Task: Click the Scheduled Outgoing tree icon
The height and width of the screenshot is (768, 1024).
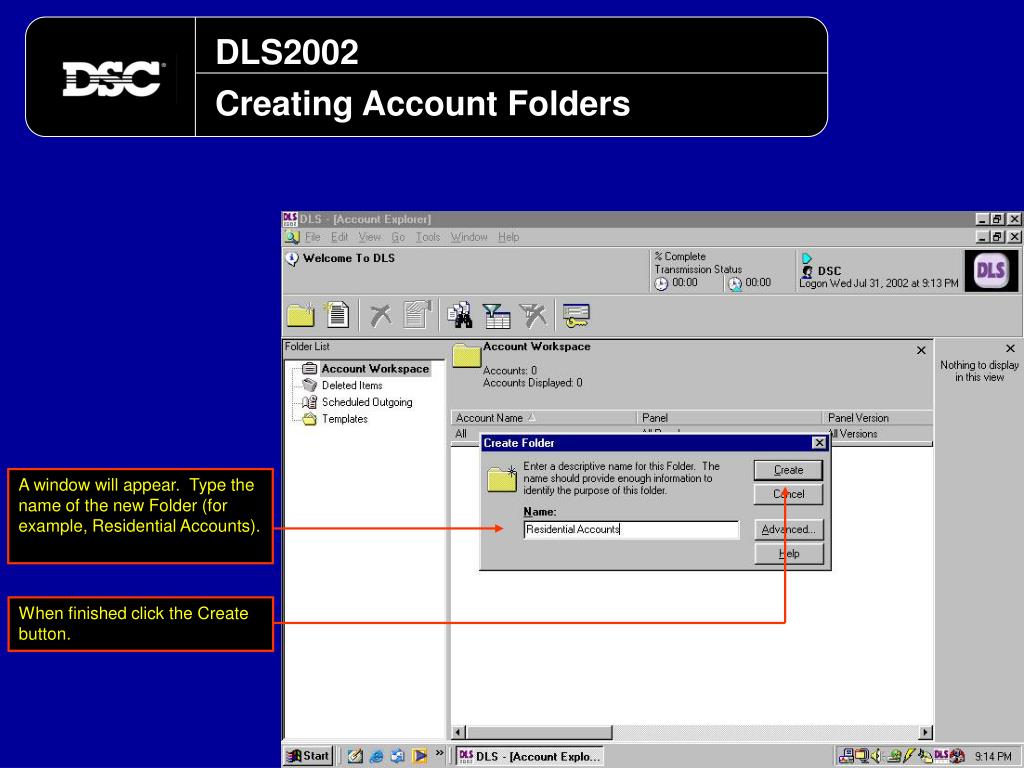Action: click(x=310, y=402)
